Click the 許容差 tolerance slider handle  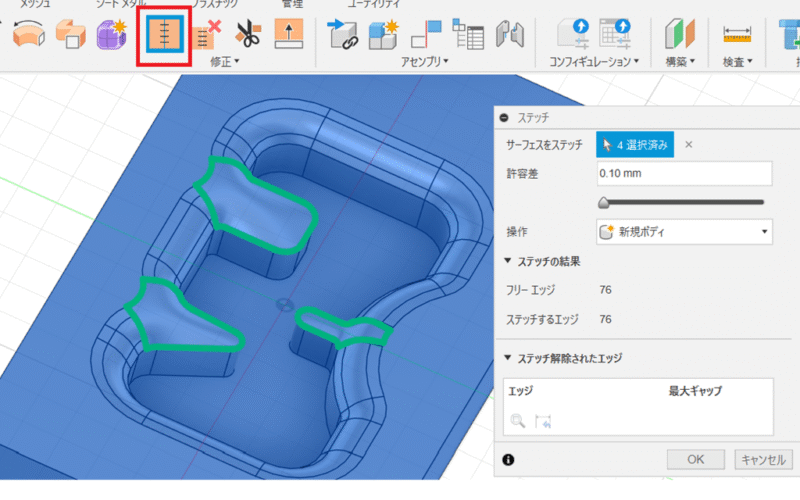click(x=603, y=202)
